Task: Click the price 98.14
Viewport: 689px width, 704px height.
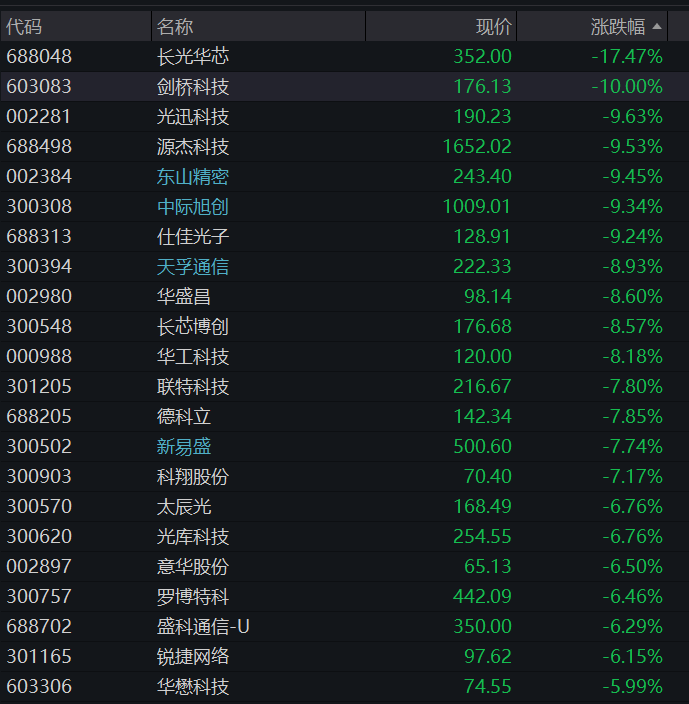Action: (488, 297)
